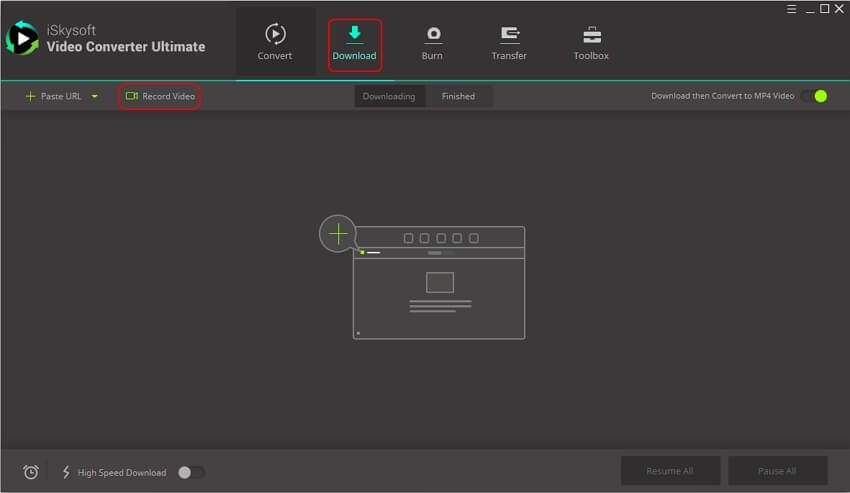Click the lightning bolt High Speed icon

click(67, 472)
